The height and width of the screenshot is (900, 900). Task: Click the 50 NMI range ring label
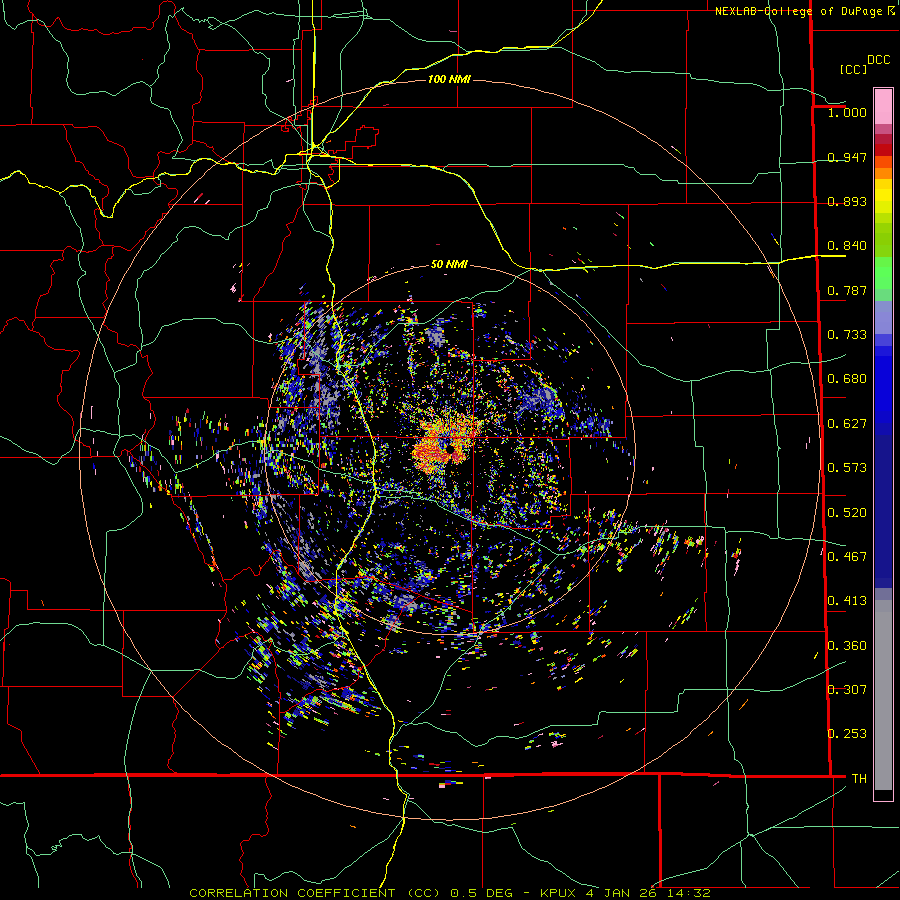449,265
